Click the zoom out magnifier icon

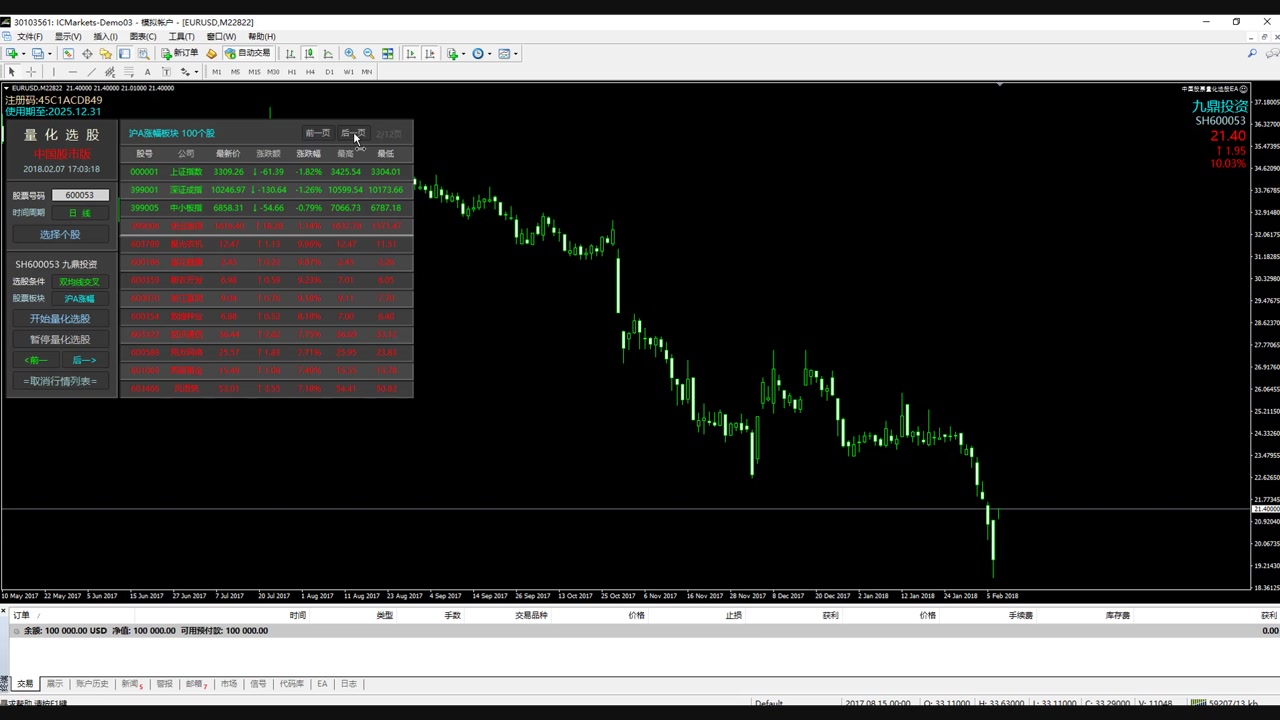(369, 54)
